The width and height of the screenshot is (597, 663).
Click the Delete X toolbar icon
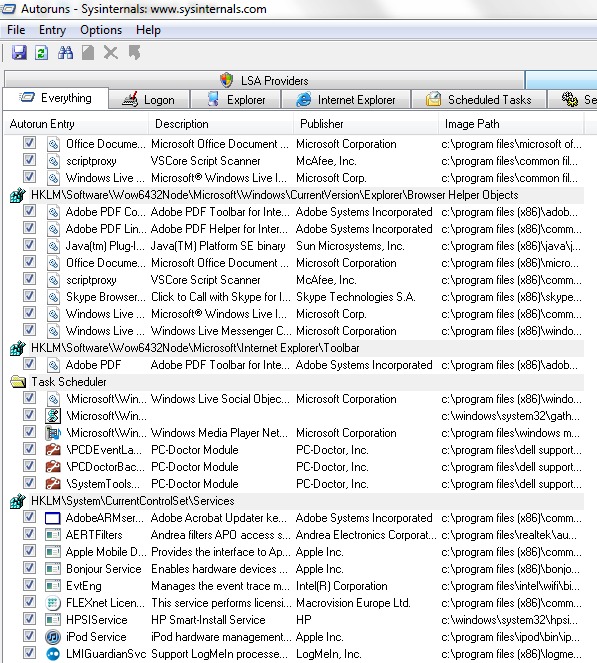point(111,53)
